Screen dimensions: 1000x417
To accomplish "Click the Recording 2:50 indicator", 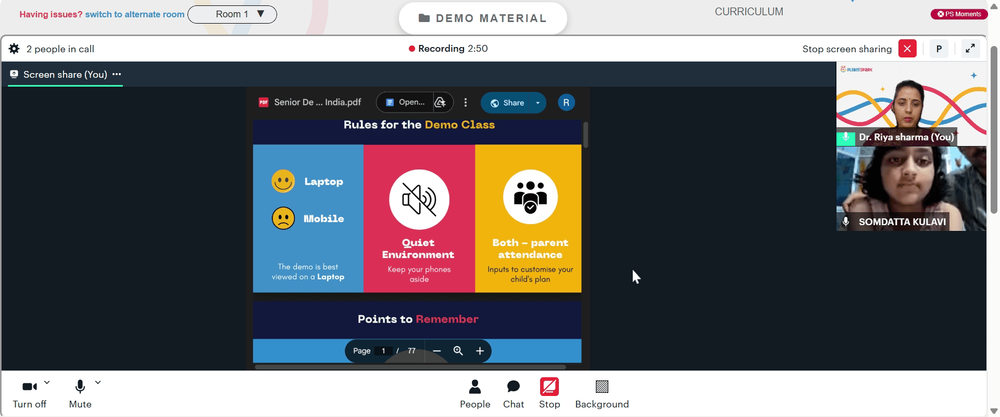I will 448,48.
